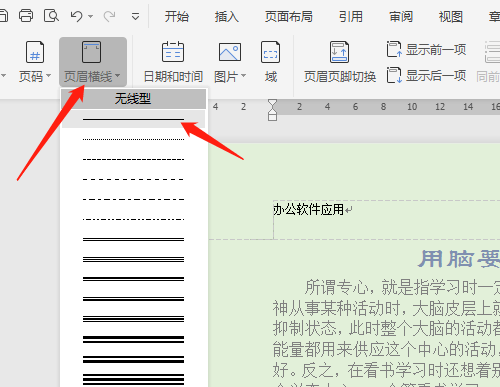
Task: Open the 页面布局 tab
Action: 289,16
